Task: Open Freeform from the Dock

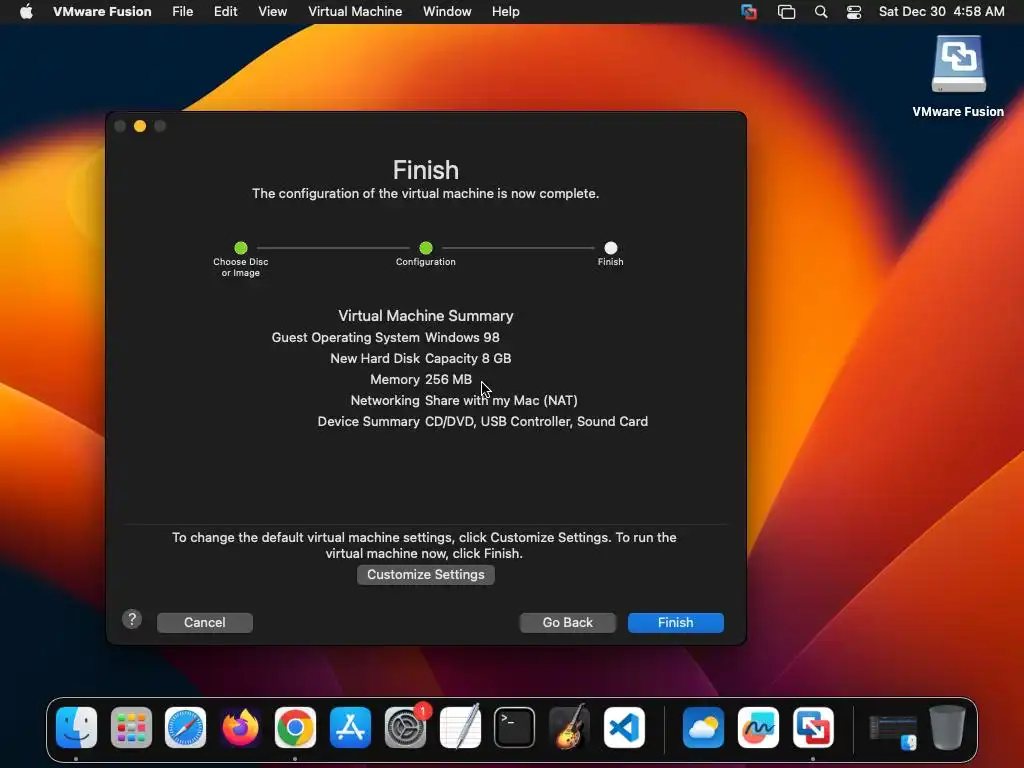Action: (x=758, y=727)
